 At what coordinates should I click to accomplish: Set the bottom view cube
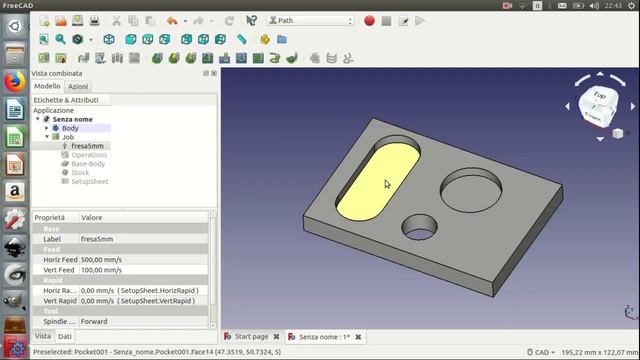tap(203, 39)
